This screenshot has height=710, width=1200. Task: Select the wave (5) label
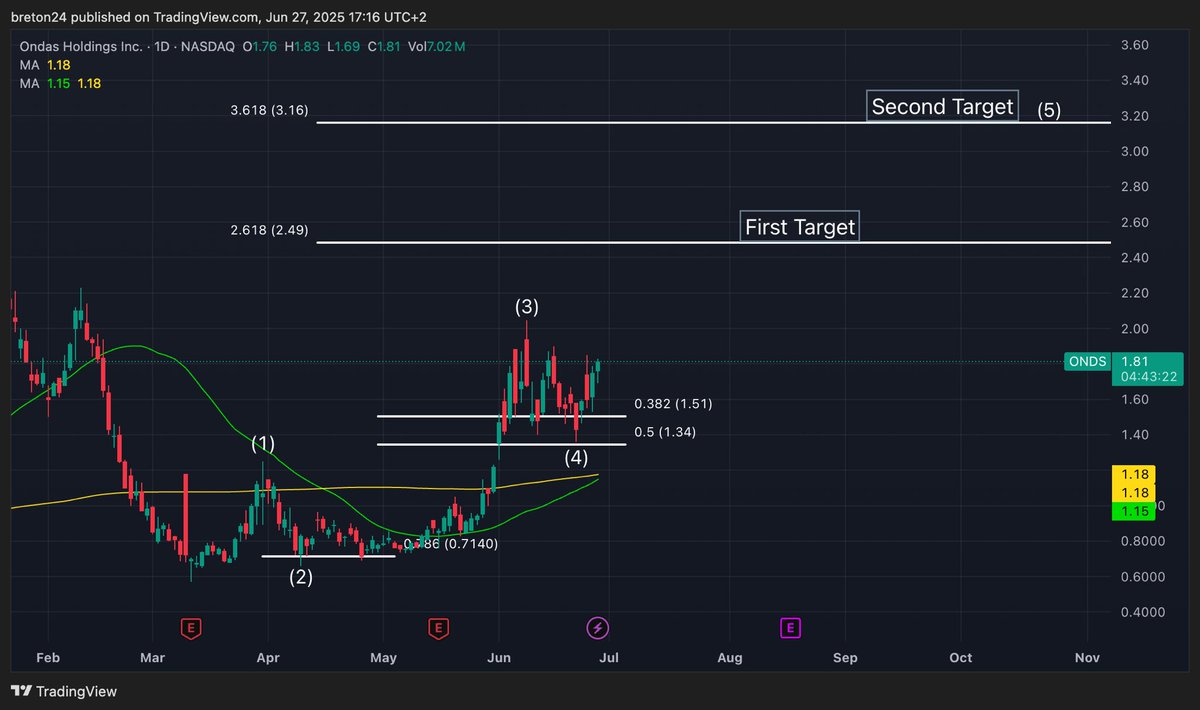tap(1049, 111)
